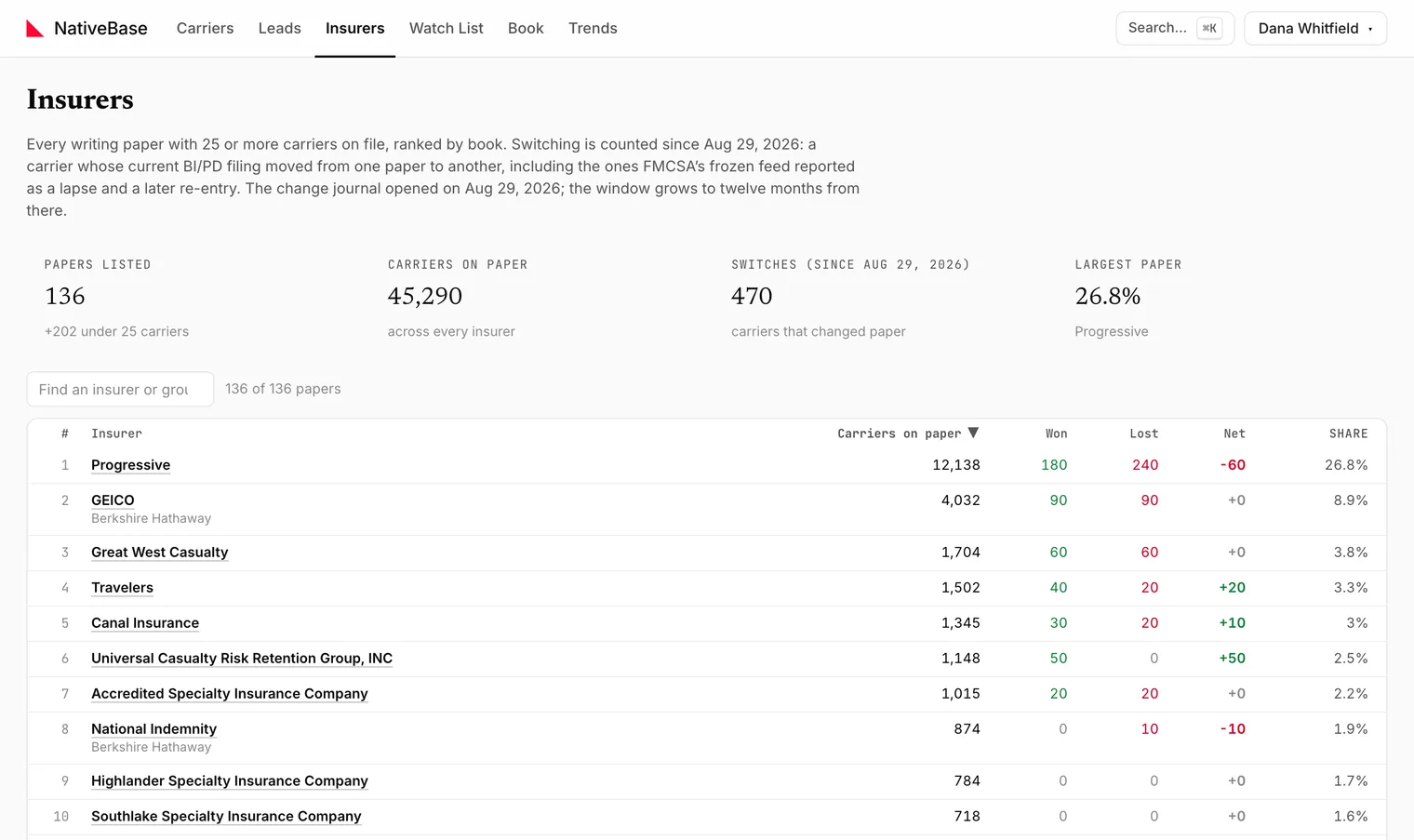Switch to the Watch List tab
The height and width of the screenshot is (840, 1414).
(x=447, y=28)
